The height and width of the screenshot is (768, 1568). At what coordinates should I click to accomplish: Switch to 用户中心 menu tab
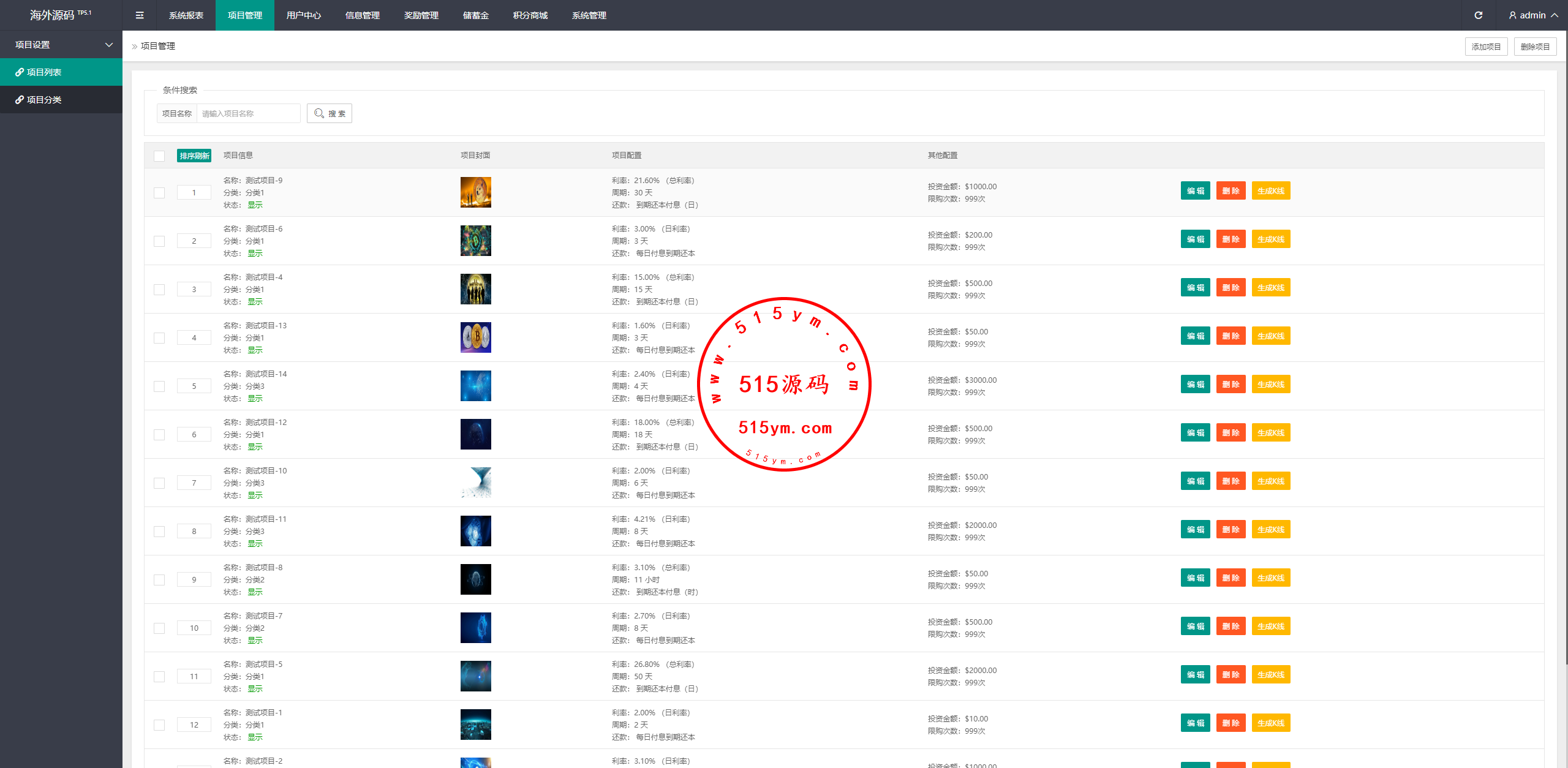coord(303,15)
